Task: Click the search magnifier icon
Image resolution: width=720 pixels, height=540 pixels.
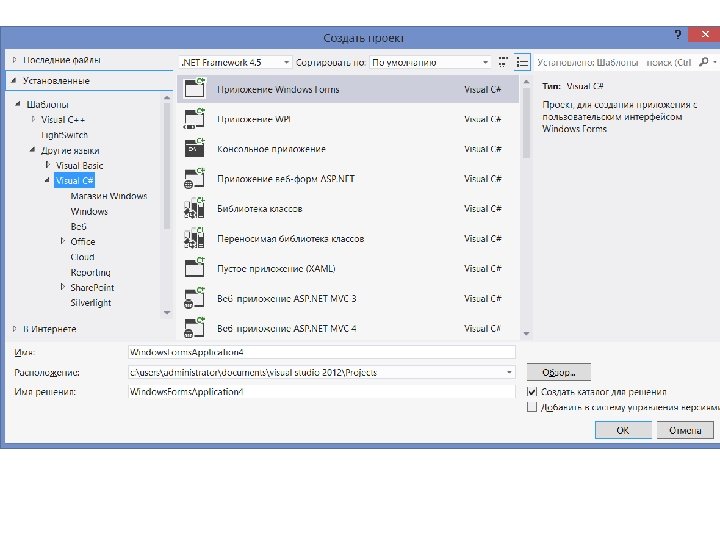Action: pyautogui.click(x=703, y=62)
